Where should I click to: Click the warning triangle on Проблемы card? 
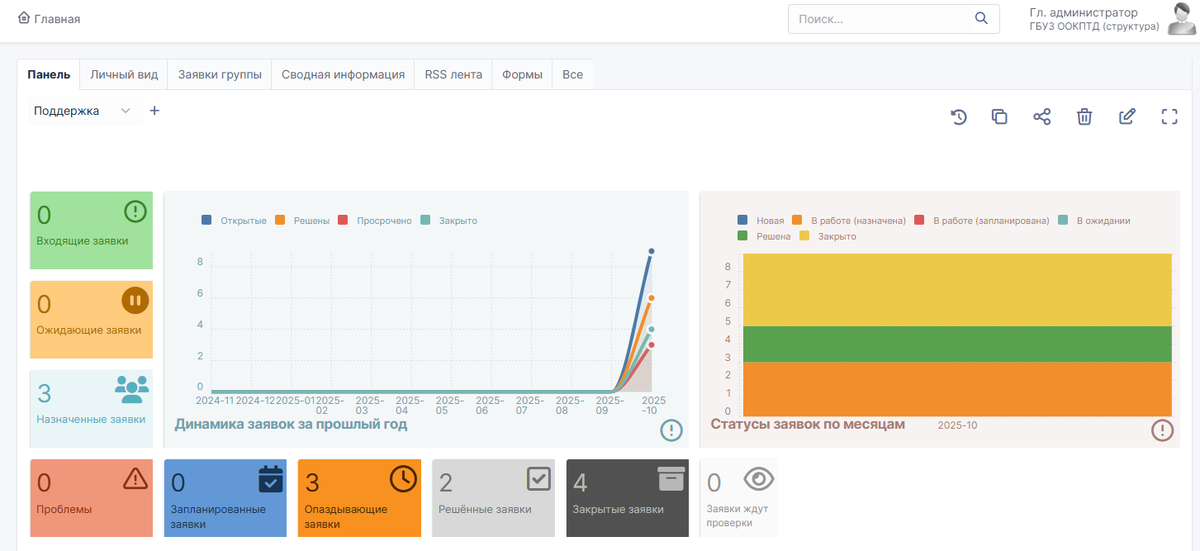(x=135, y=479)
